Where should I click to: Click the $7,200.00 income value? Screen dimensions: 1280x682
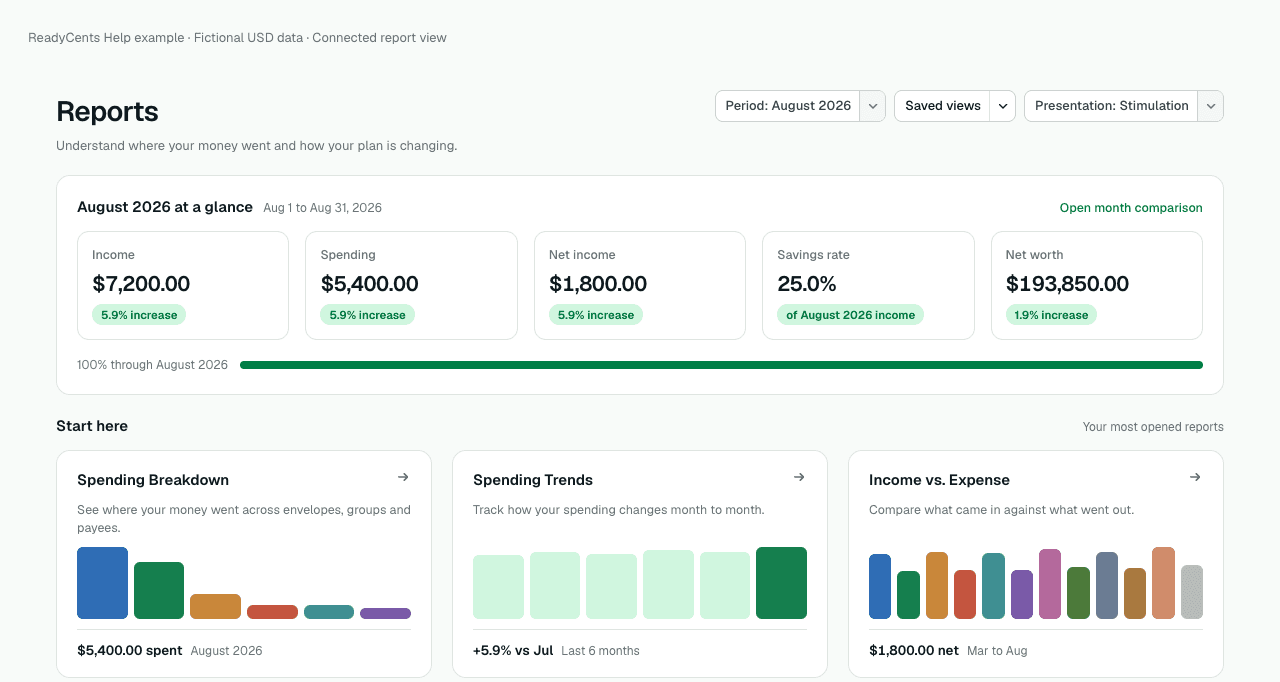pos(141,284)
